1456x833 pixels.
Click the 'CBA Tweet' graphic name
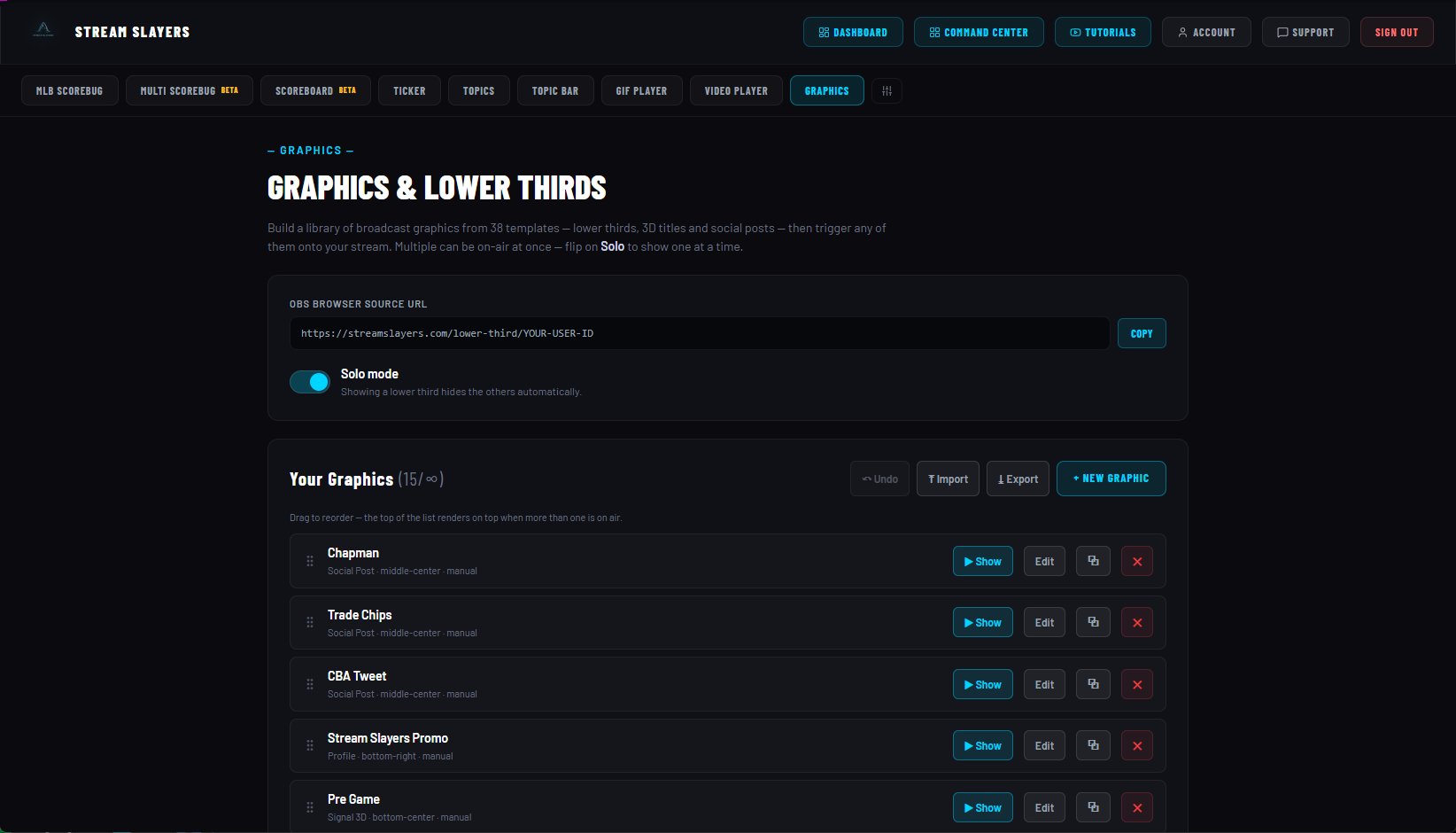point(357,676)
